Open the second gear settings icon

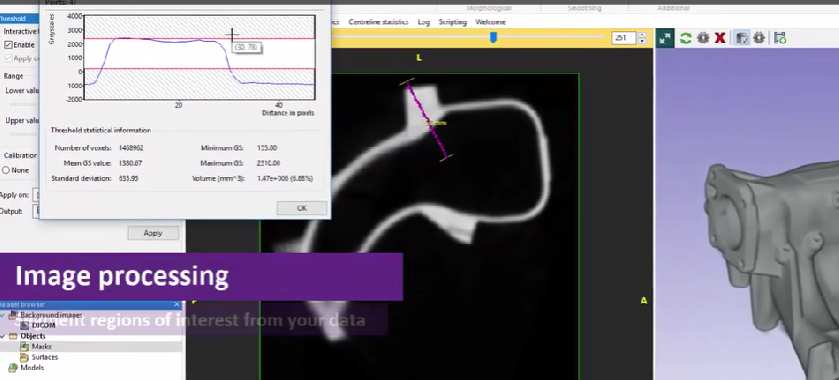(759, 38)
